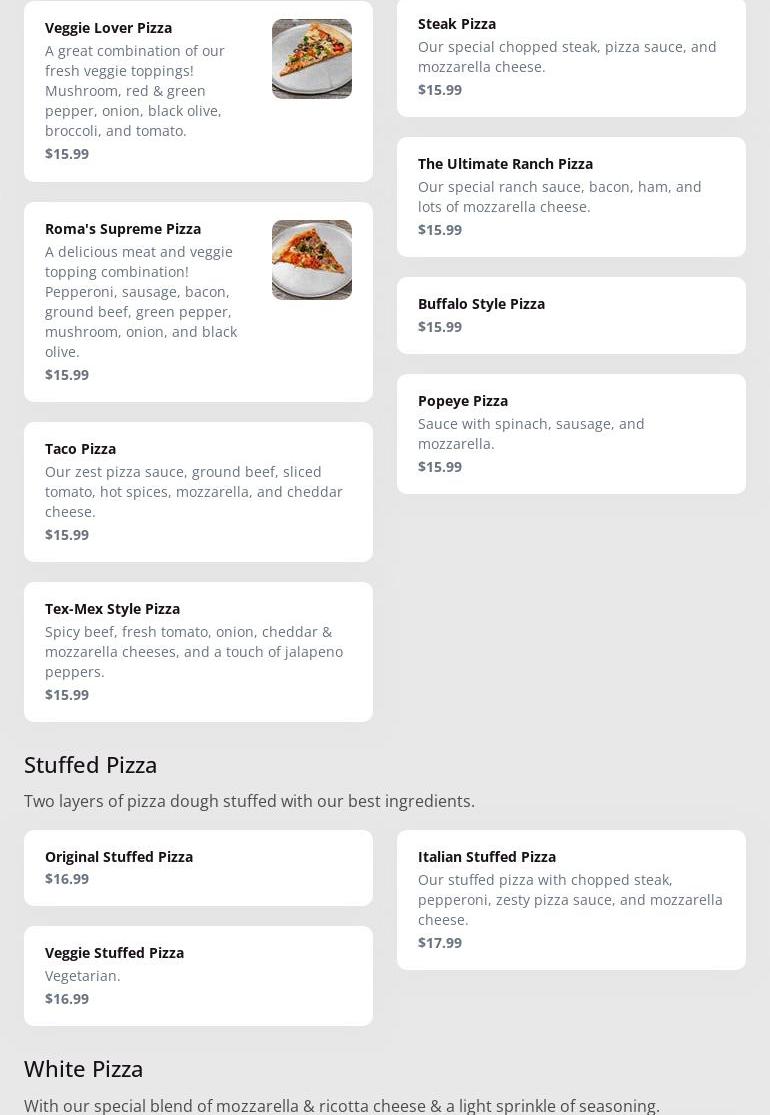770x1115 pixels.
Task: Click the Popeye Pizza description text
Action: [x=531, y=434]
